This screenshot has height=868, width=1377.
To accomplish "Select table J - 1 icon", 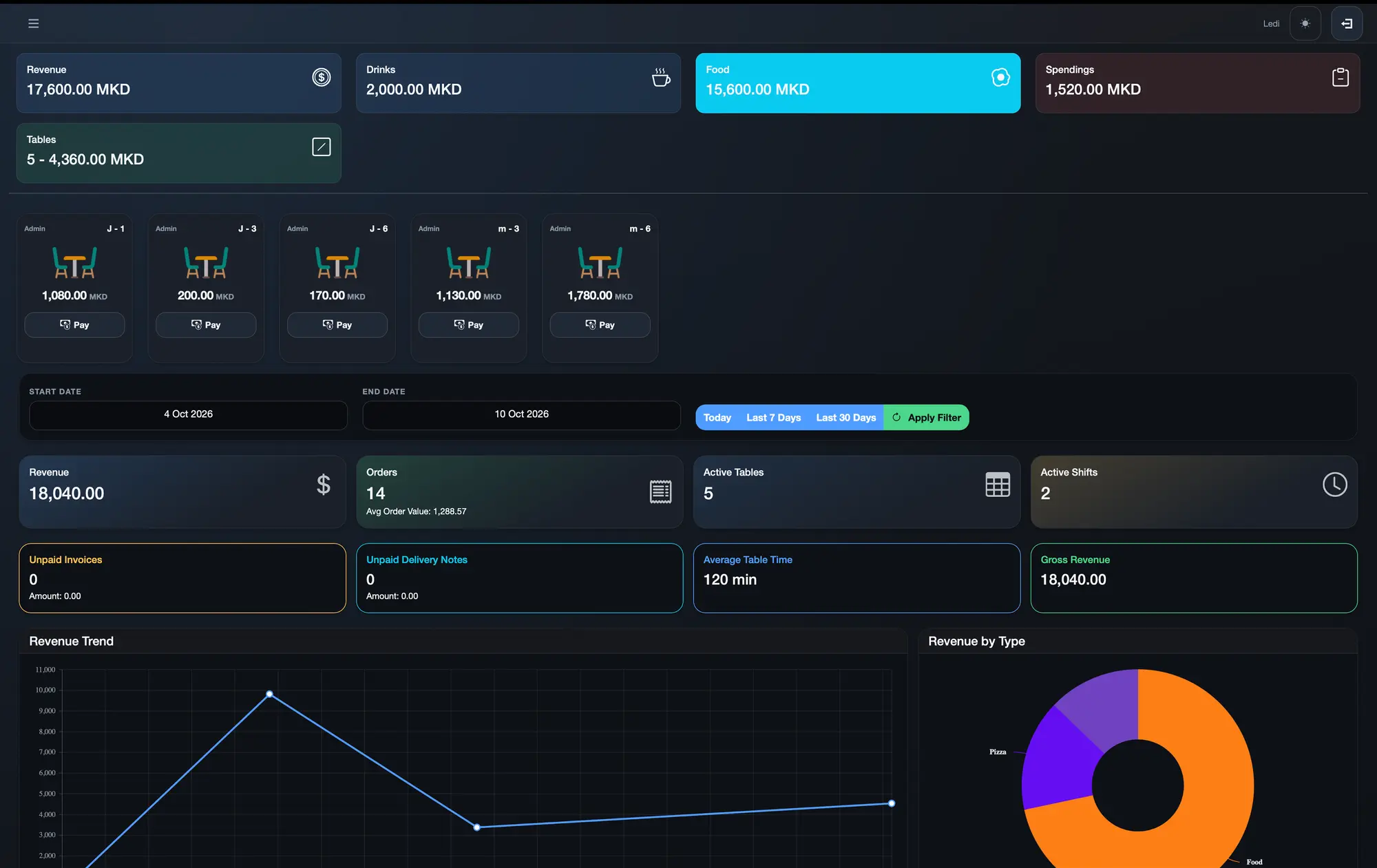I will [74, 262].
